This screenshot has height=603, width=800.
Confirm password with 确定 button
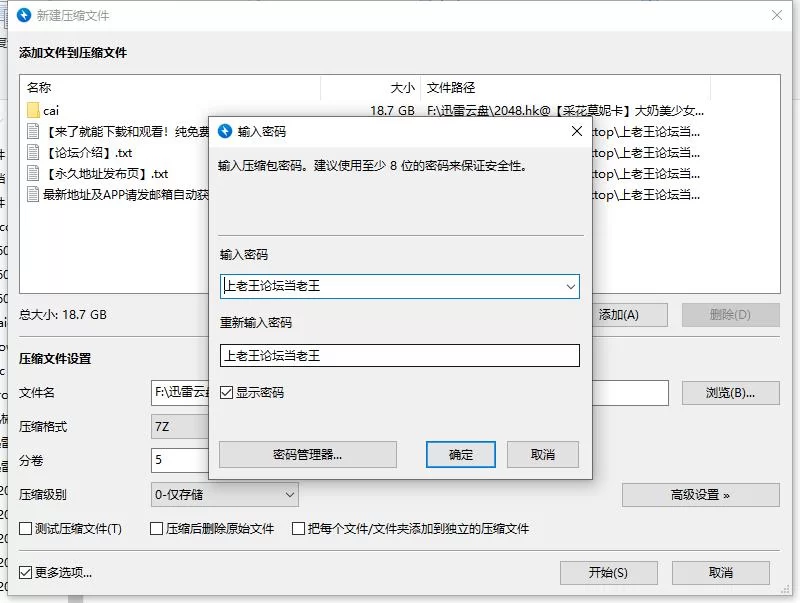(x=461, y=455)
